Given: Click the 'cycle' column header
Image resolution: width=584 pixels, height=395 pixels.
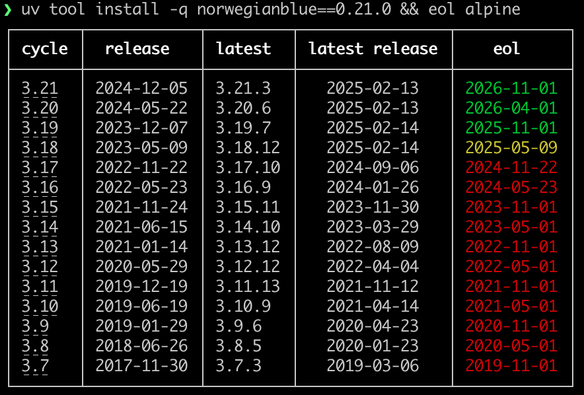Looking at the screenshot, I should click(45, 50).
